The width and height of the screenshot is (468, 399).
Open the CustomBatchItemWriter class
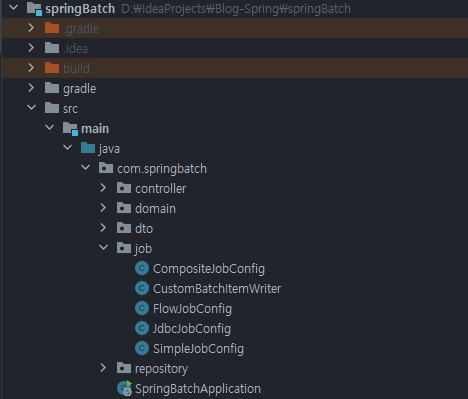point(217,289)
